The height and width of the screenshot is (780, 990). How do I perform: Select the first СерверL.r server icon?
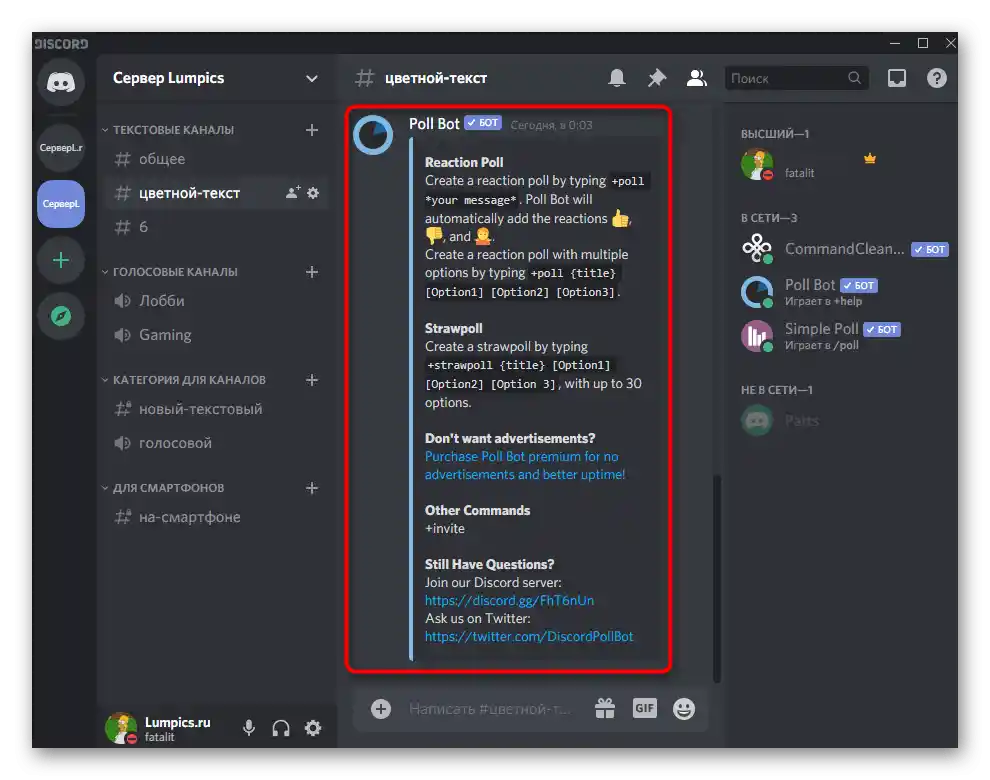61,148
